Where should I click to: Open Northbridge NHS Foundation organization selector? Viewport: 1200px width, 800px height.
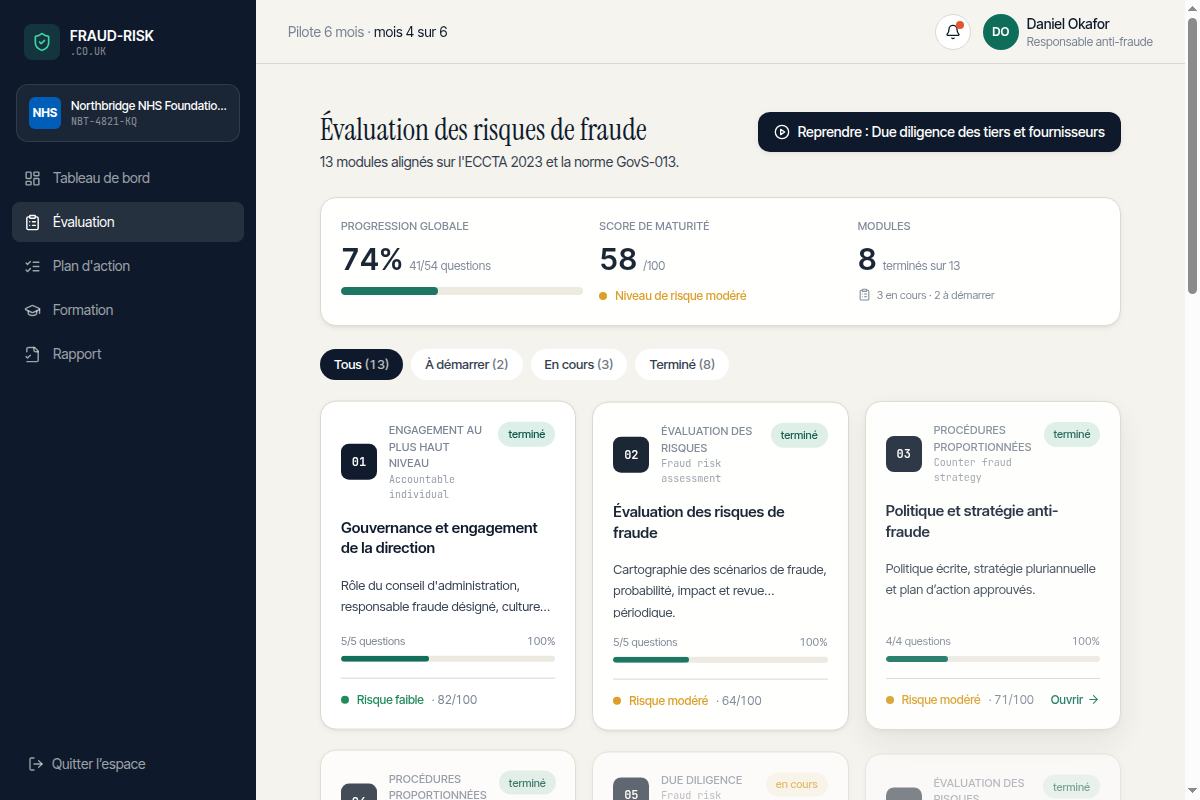[x=128, y=113]
